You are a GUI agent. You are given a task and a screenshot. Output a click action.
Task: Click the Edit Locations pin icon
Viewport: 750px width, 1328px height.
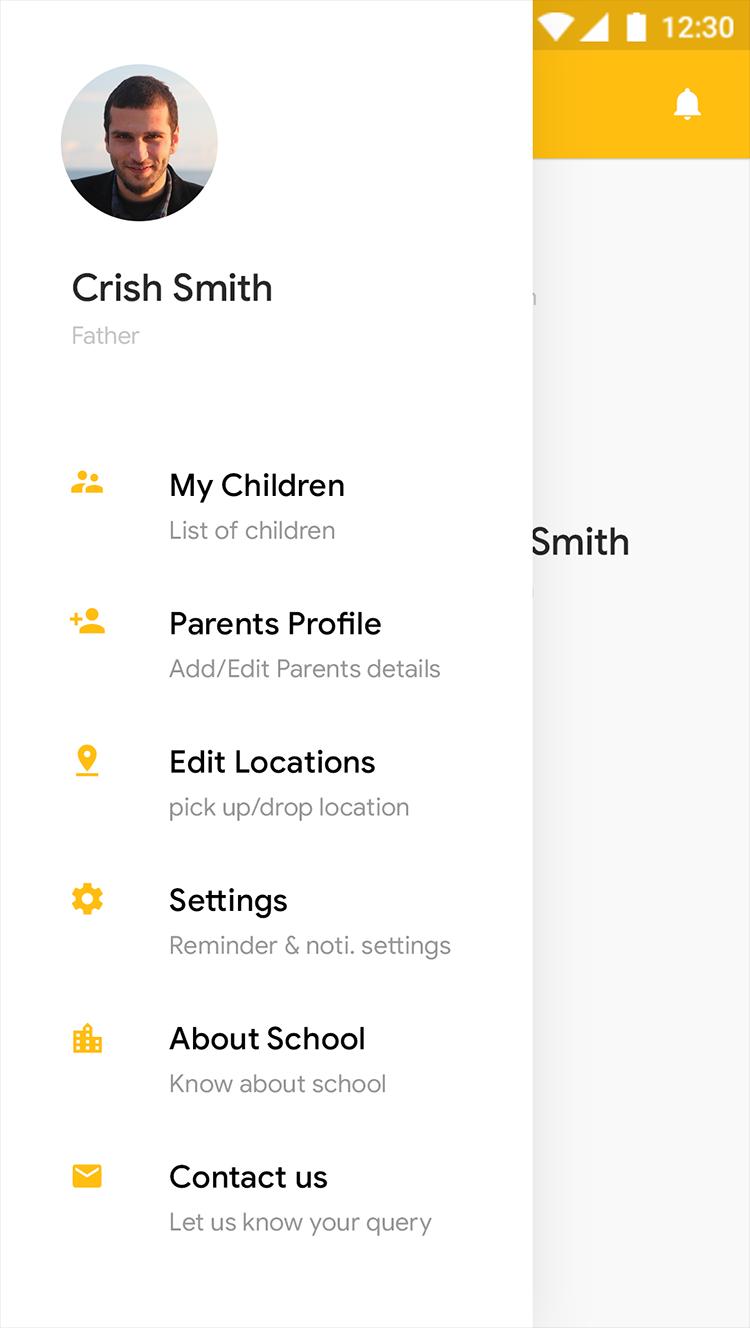(x=87, y=761)
